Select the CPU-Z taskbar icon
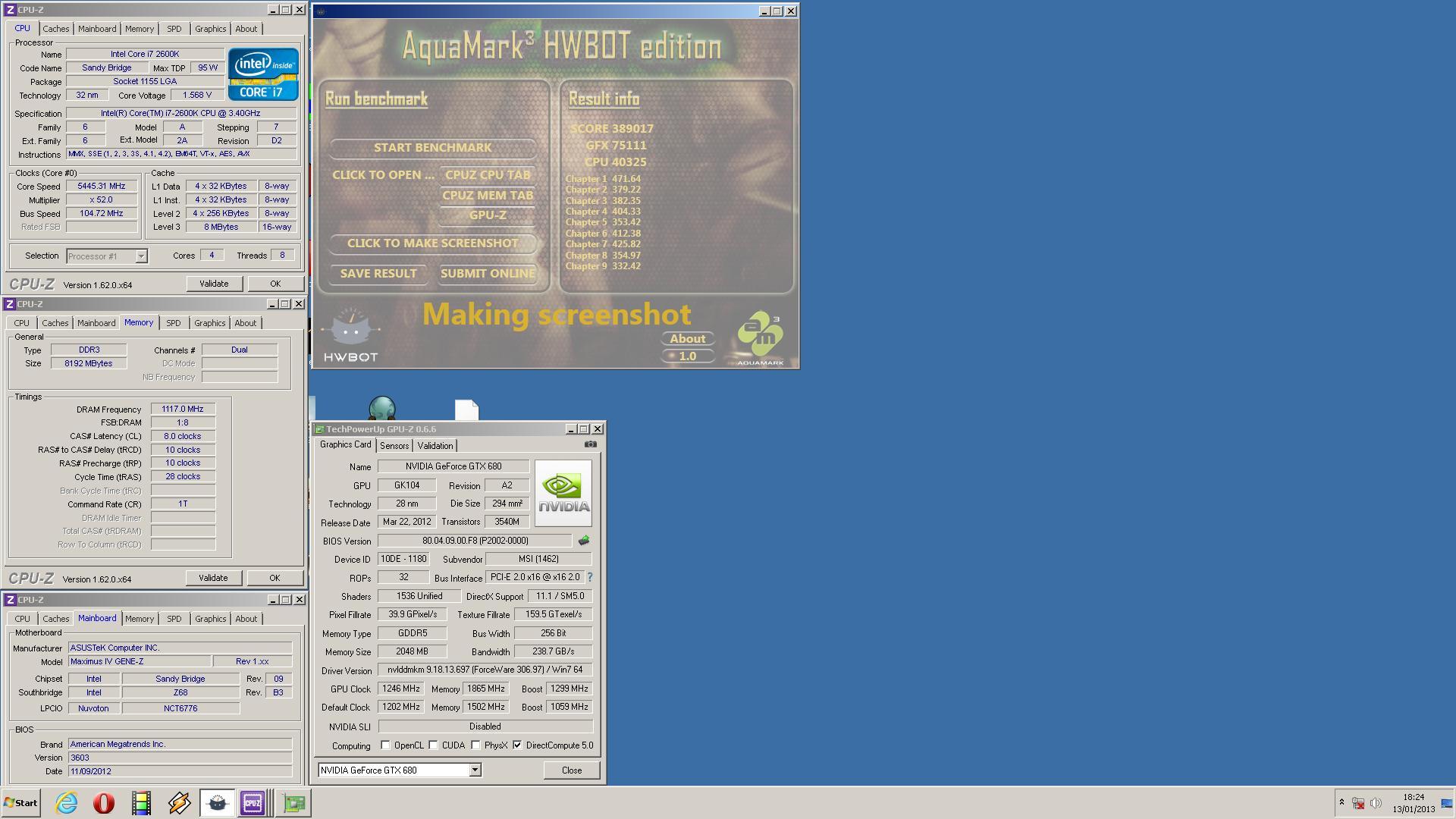This screenshot has height=819, width=1456. [x=253, y=803]
